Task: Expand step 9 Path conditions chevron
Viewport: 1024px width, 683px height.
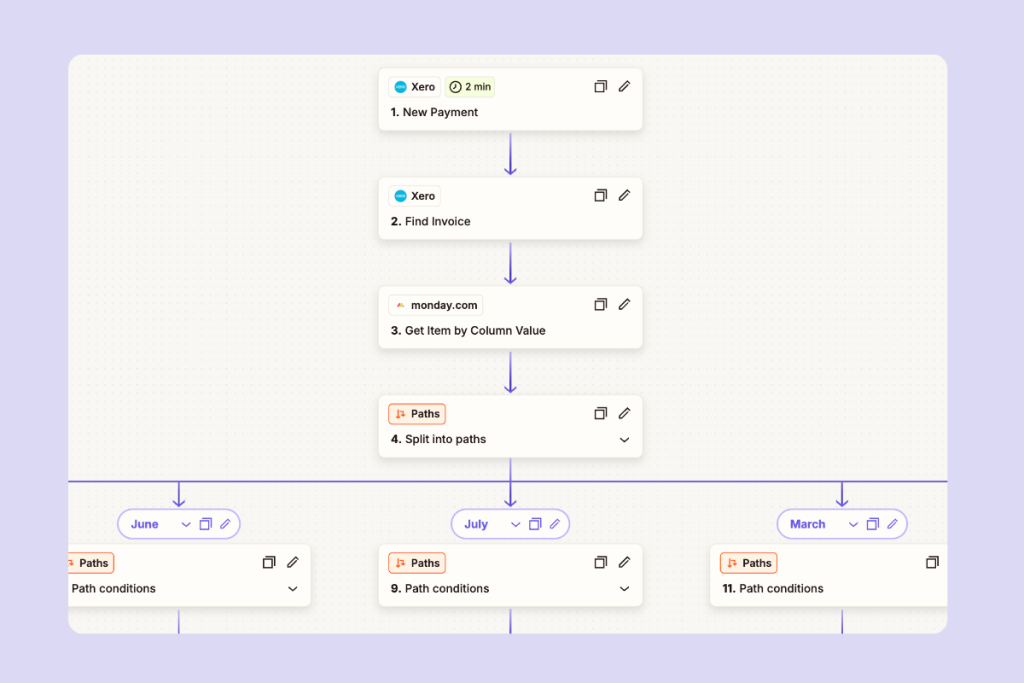Action: tap(624, 589)
